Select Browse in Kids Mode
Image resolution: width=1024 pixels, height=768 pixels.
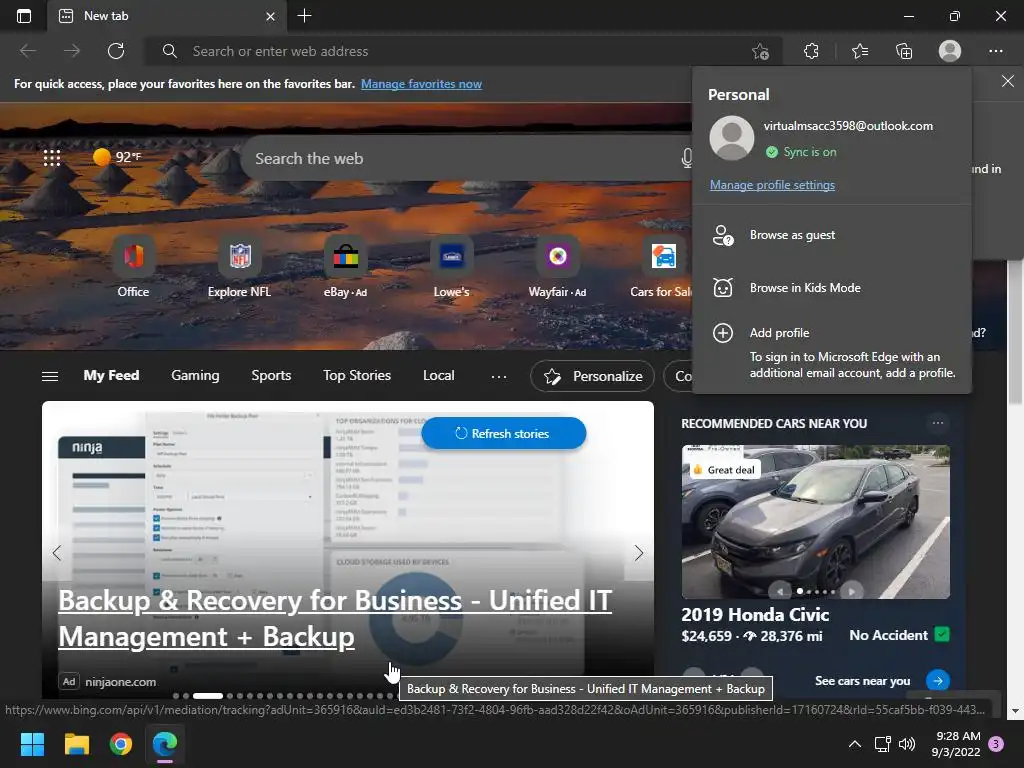tap(831, 288)
